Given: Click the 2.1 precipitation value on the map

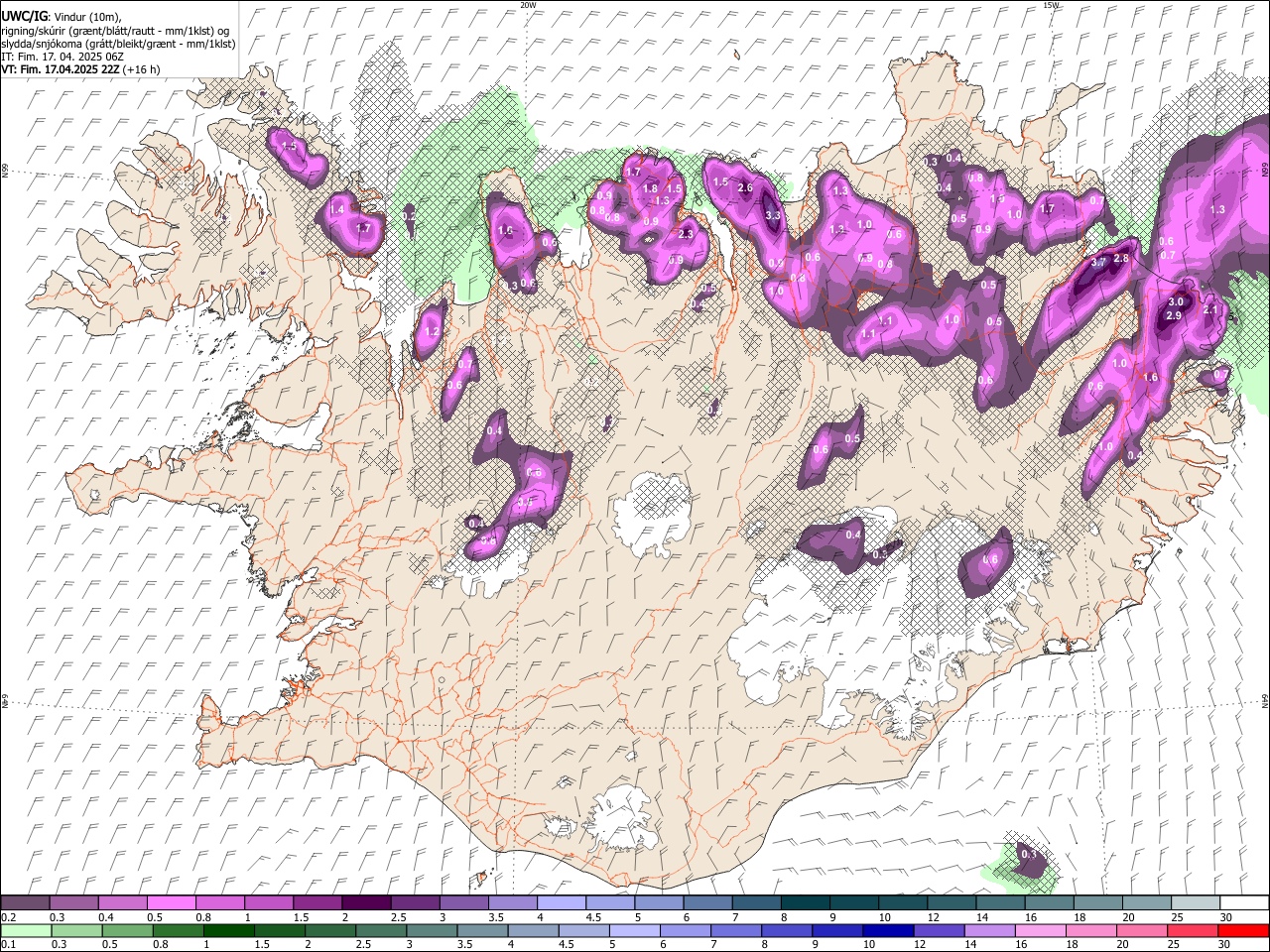Looking at the screenshot, I should coord(1210,310).
